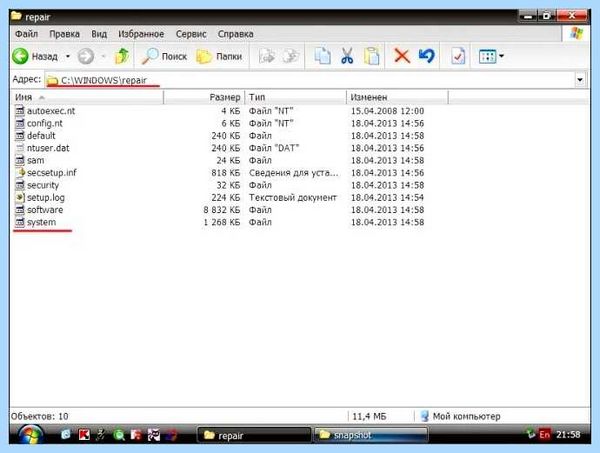Switch to the repair taskbar button
Viewport: 600px width, 453px height.
(254, 435)
